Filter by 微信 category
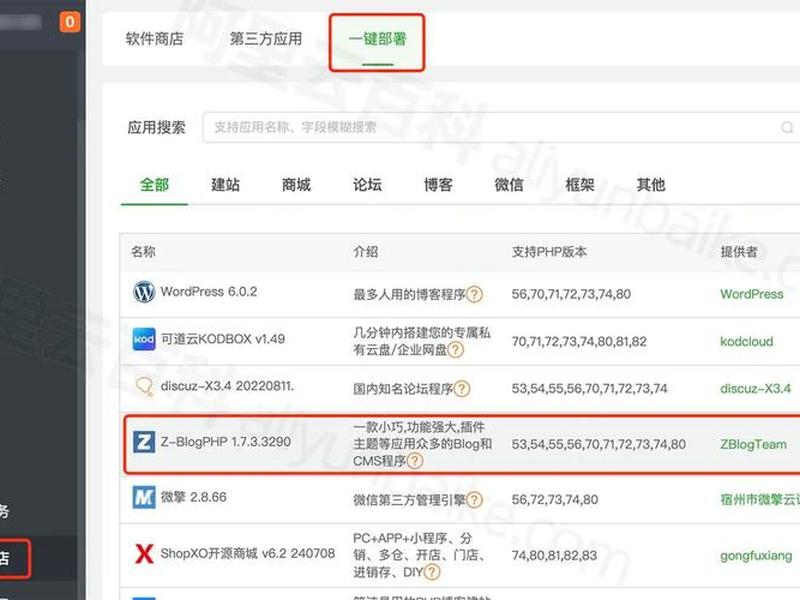Image resolution: width=800 pixels, height=600 pixels. tap(509, 185)
